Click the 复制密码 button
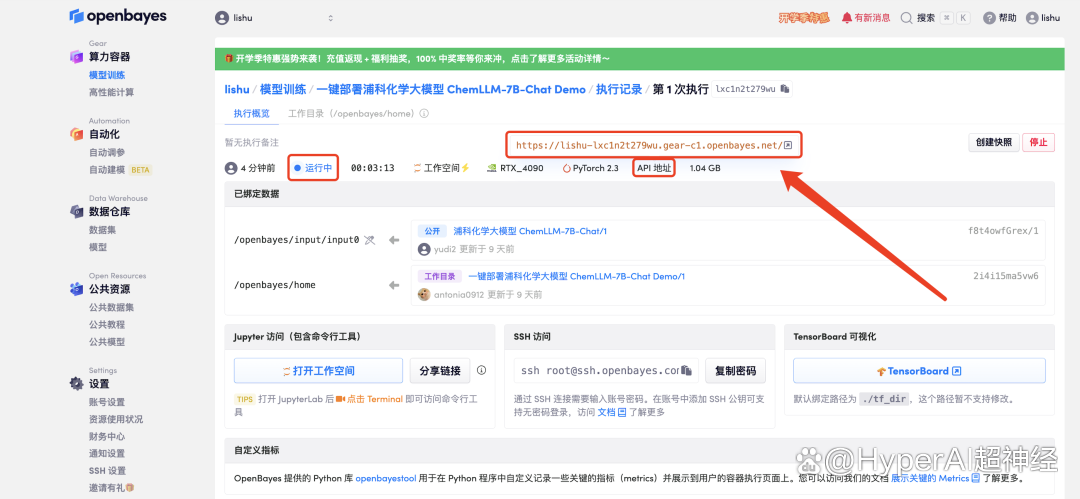Image resolution: width=1080 pixels, height=499 pixels. (x=735, y=371)
